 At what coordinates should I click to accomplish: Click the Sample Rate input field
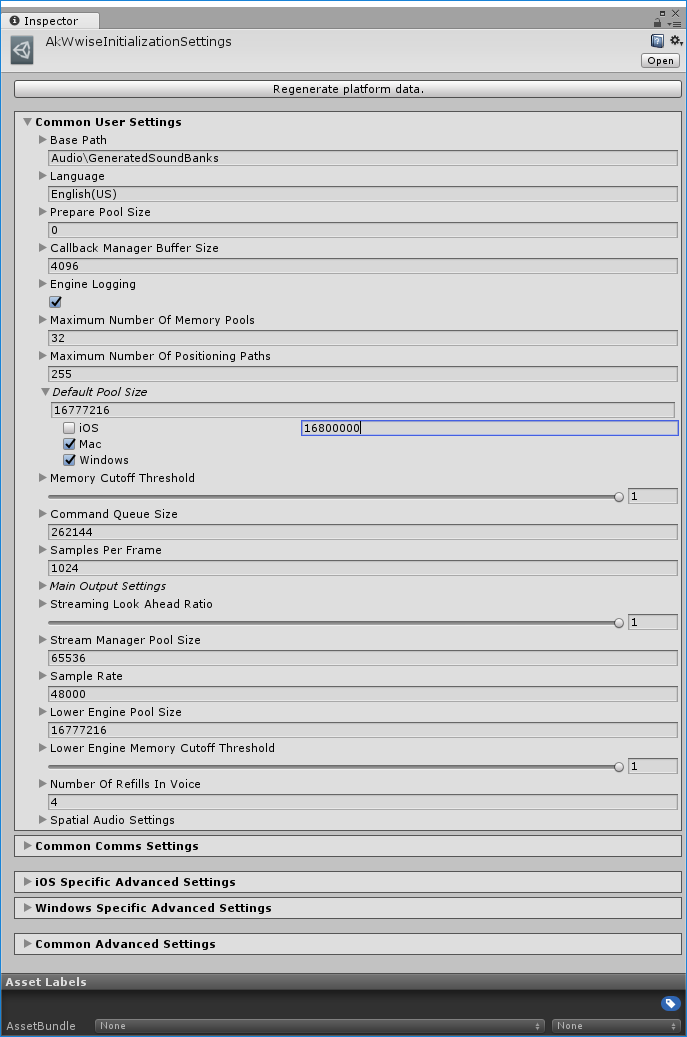tap(363, 694)
